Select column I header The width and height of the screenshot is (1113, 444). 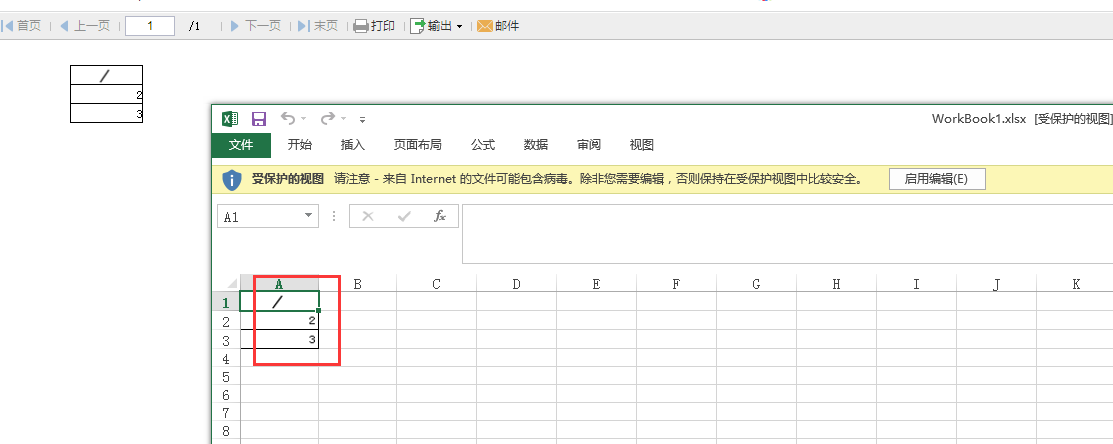tap(916, 284)
